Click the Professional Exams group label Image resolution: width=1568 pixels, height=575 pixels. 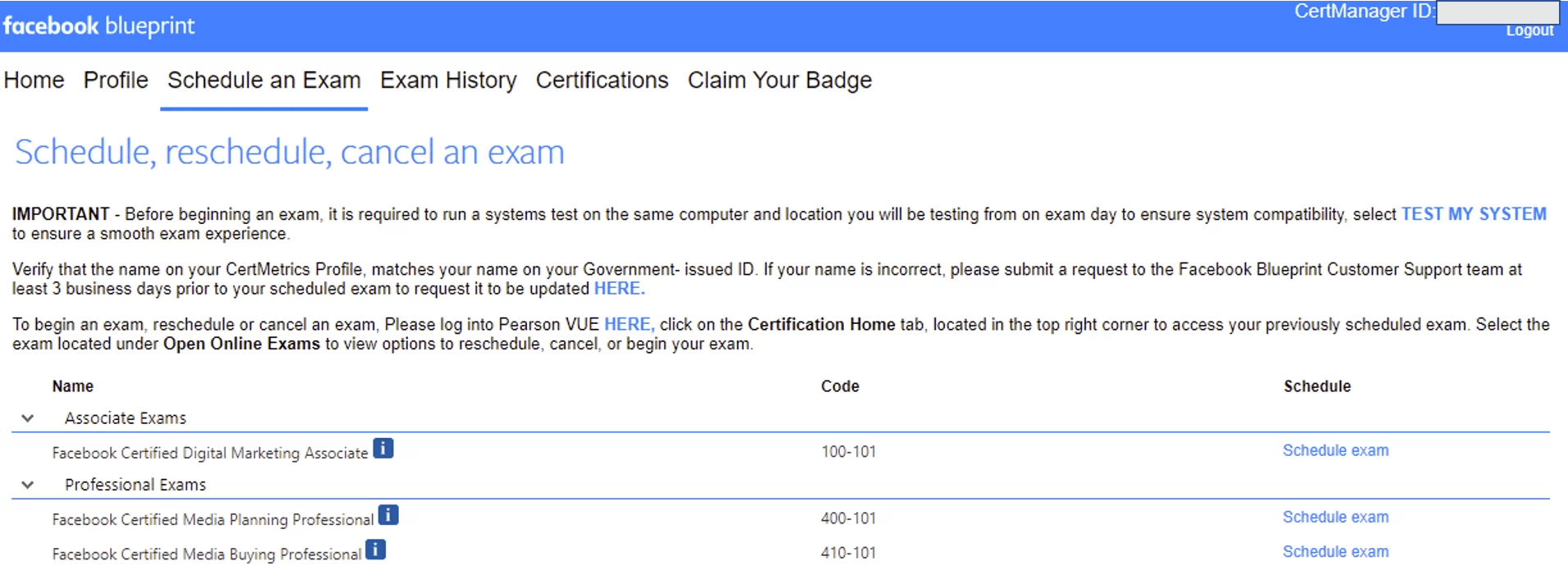[135, 485]
